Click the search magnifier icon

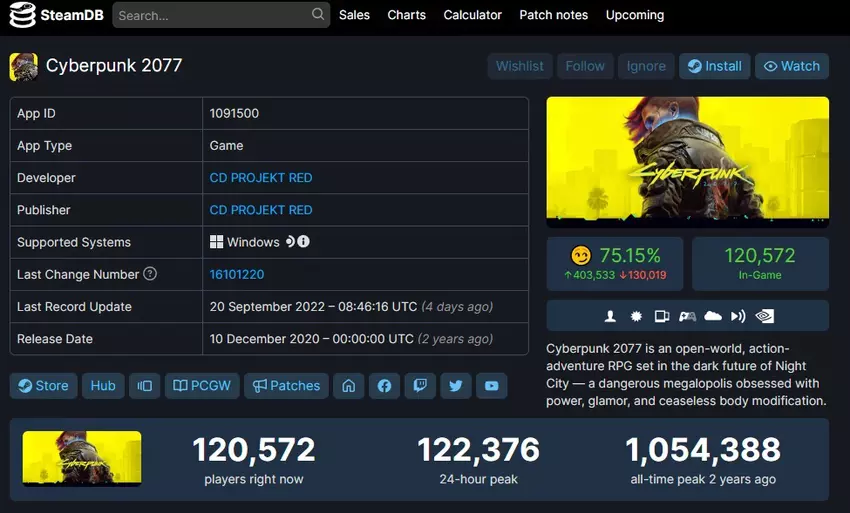318,15
